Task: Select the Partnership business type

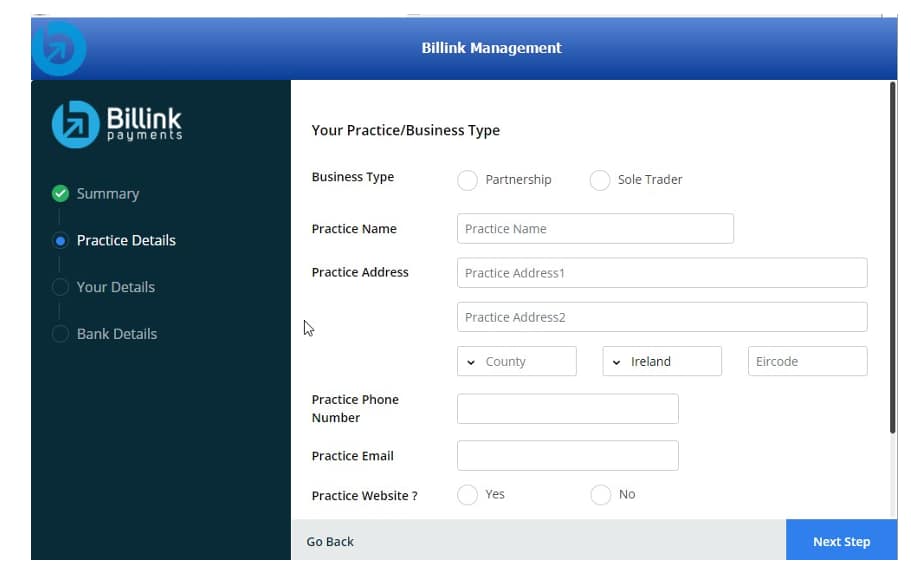Action: click(x=467, y=180)
